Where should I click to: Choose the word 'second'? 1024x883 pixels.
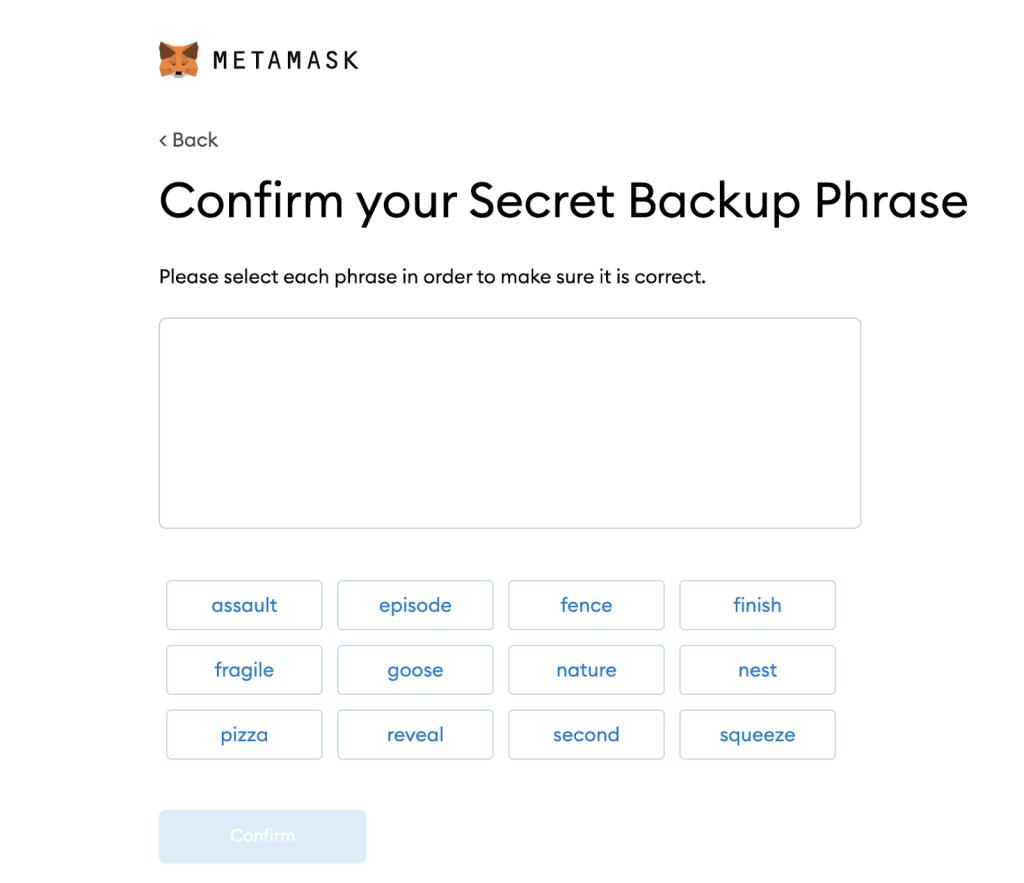(586, 735)
